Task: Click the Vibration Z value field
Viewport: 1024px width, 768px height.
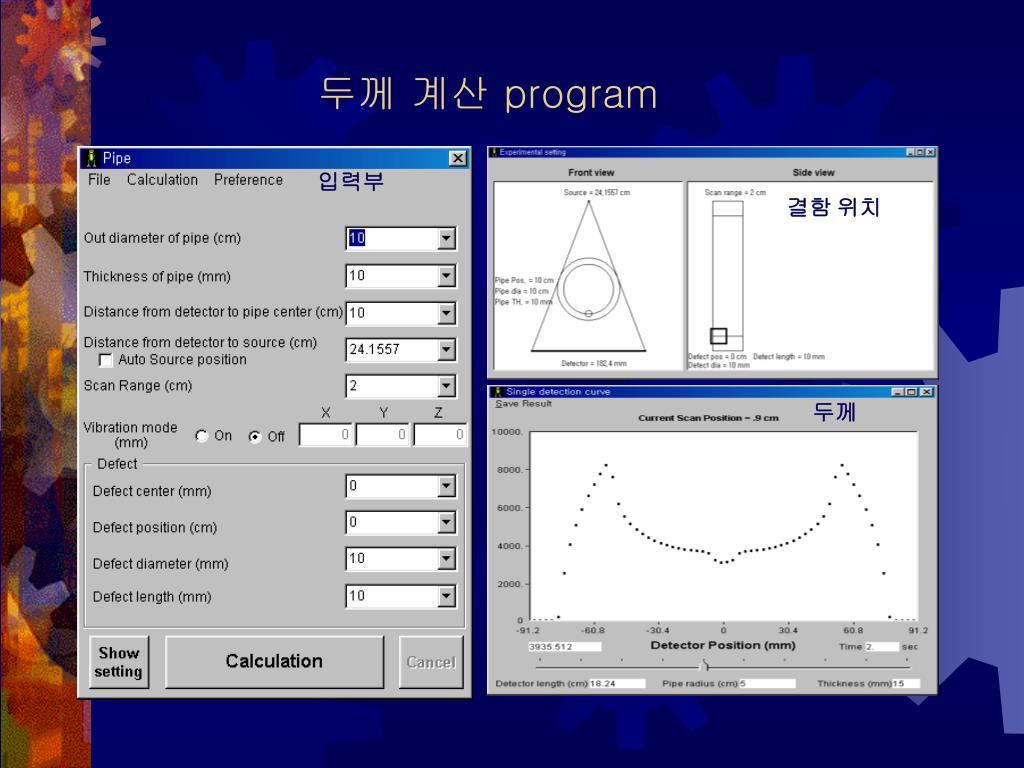Action: click(440, 435)
